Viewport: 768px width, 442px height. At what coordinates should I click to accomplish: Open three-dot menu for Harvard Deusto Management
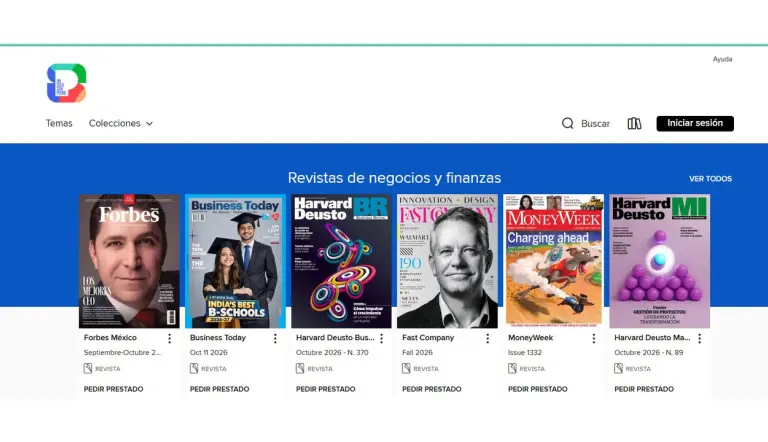(700, 338)
